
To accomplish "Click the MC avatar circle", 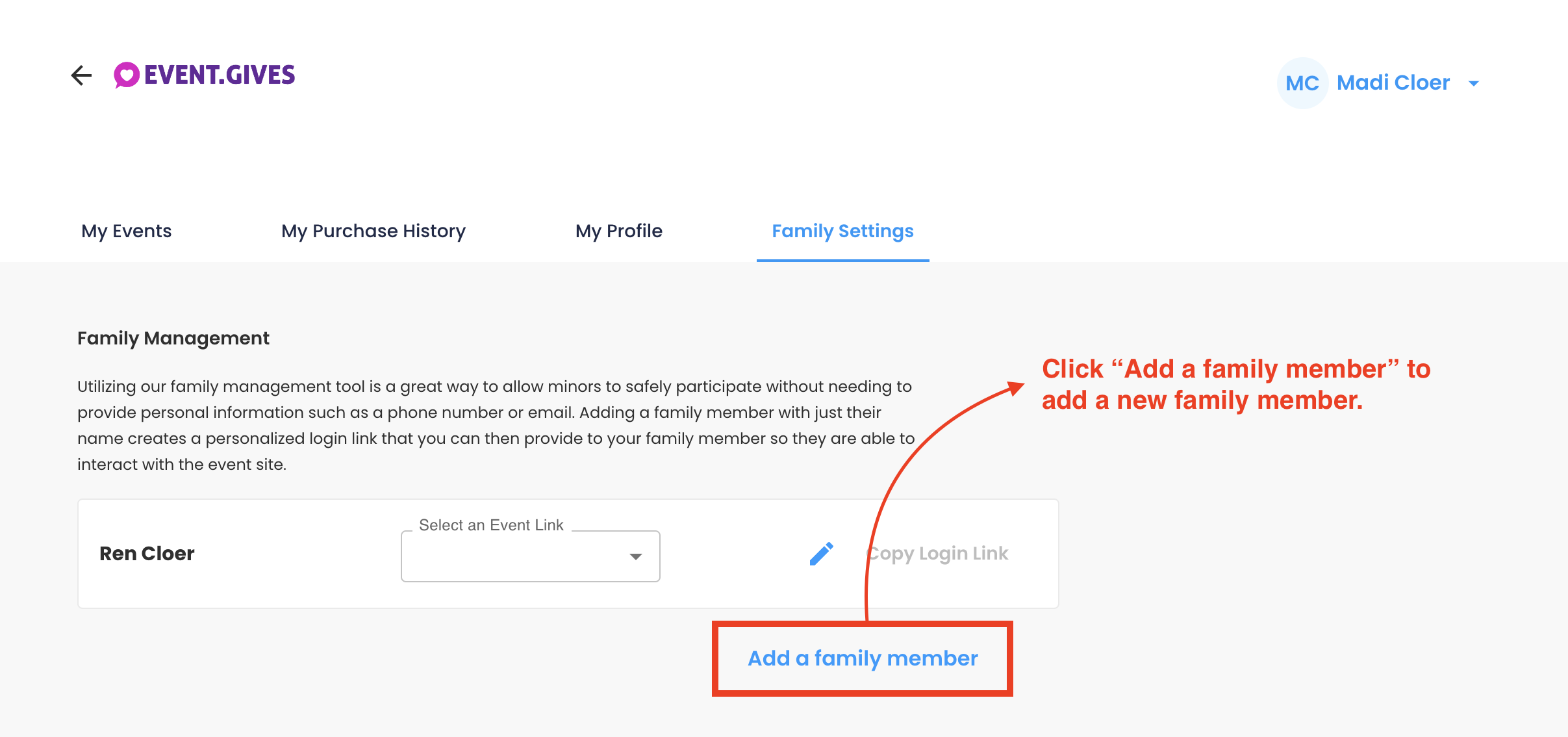I will click(x=1302, y=83).
